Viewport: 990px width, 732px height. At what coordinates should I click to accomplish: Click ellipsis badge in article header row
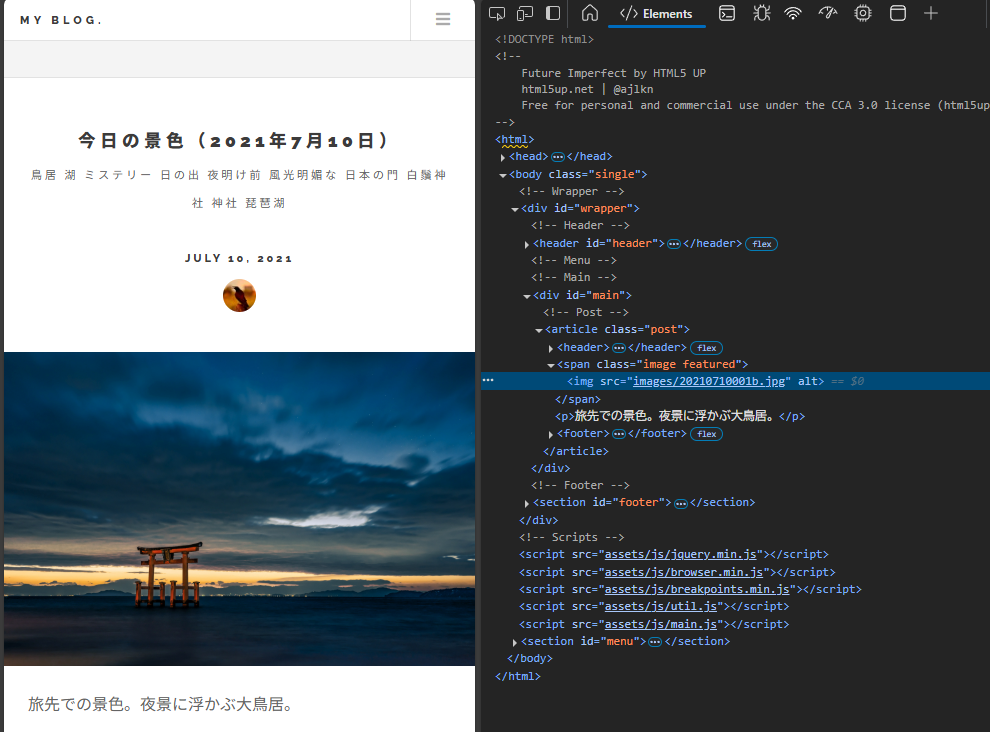pyautogui.click(x=619, y=348)
